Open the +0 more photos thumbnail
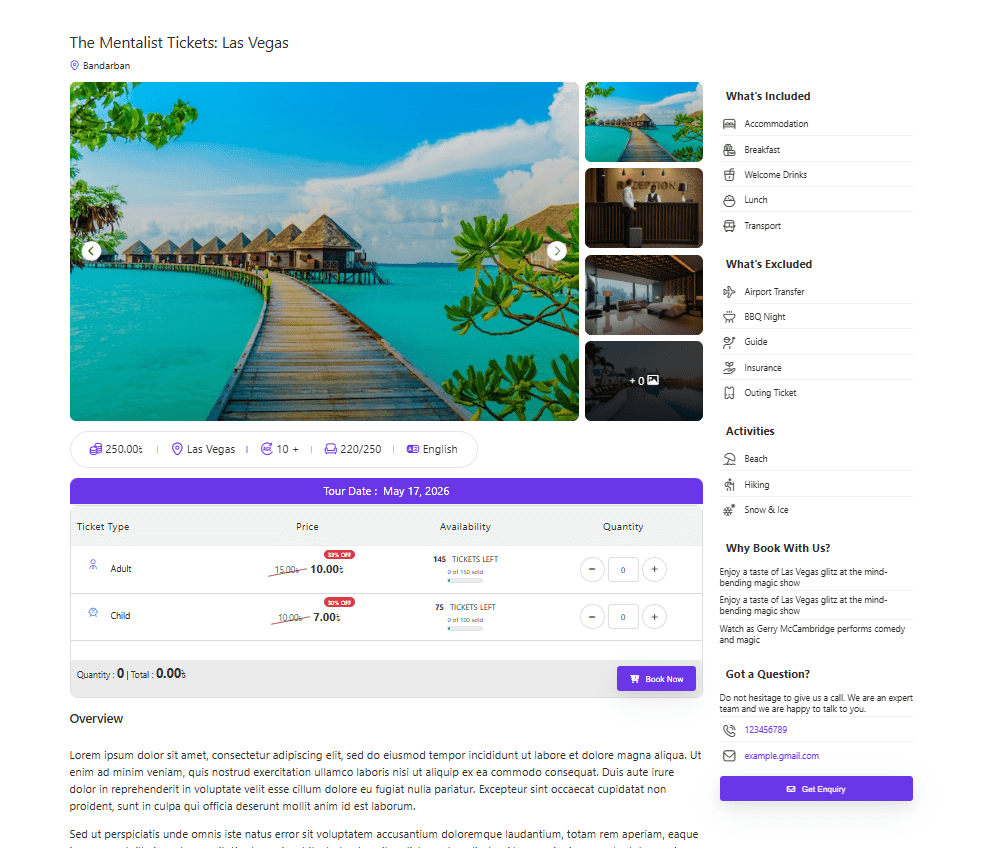The width and height of the screenshot is (1005, 848). 643,381
